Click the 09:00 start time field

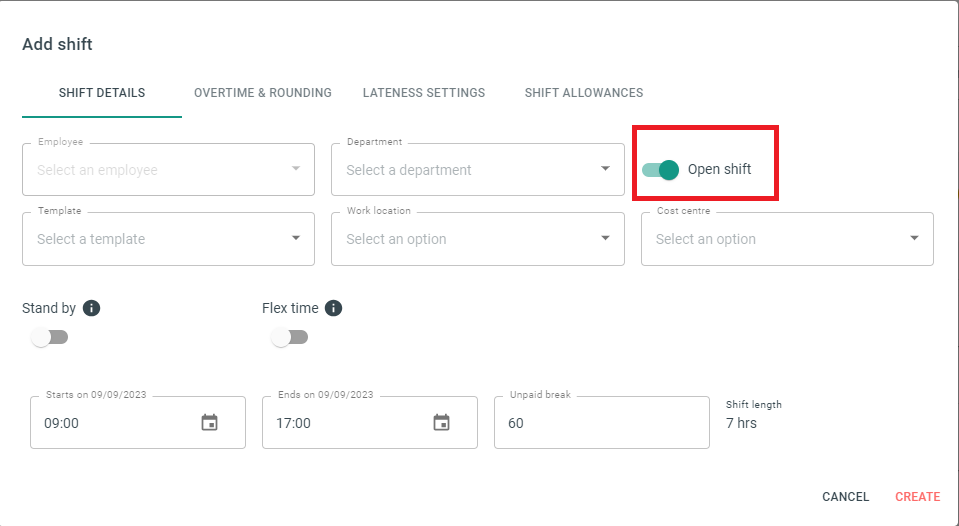138,423
